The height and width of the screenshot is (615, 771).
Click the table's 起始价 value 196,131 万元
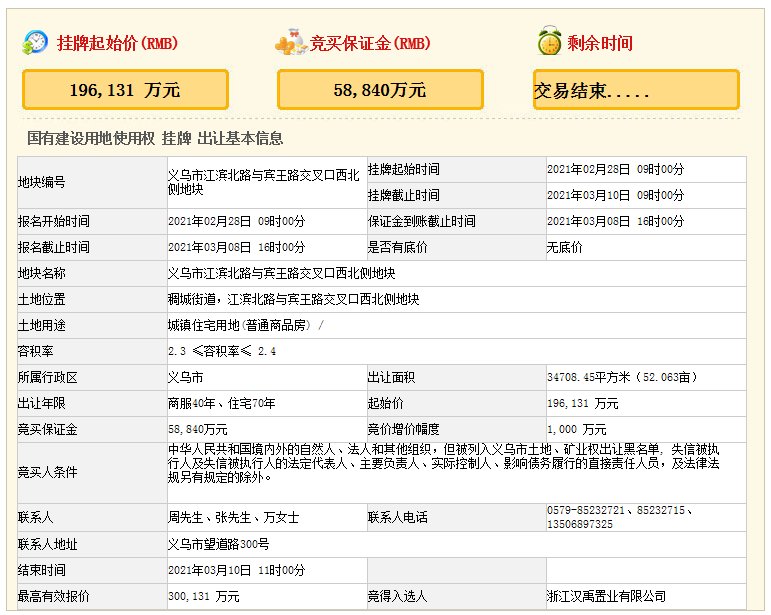(x=583, y=404)
